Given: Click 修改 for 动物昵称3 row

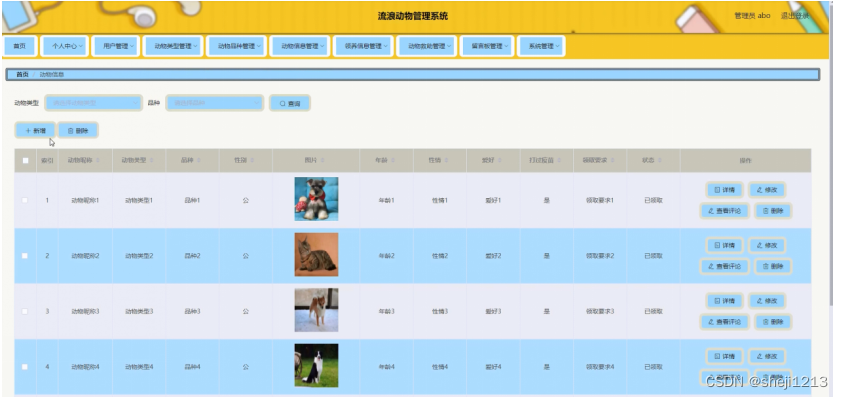Looking at the screenshot, I should [x=767, y=301].
